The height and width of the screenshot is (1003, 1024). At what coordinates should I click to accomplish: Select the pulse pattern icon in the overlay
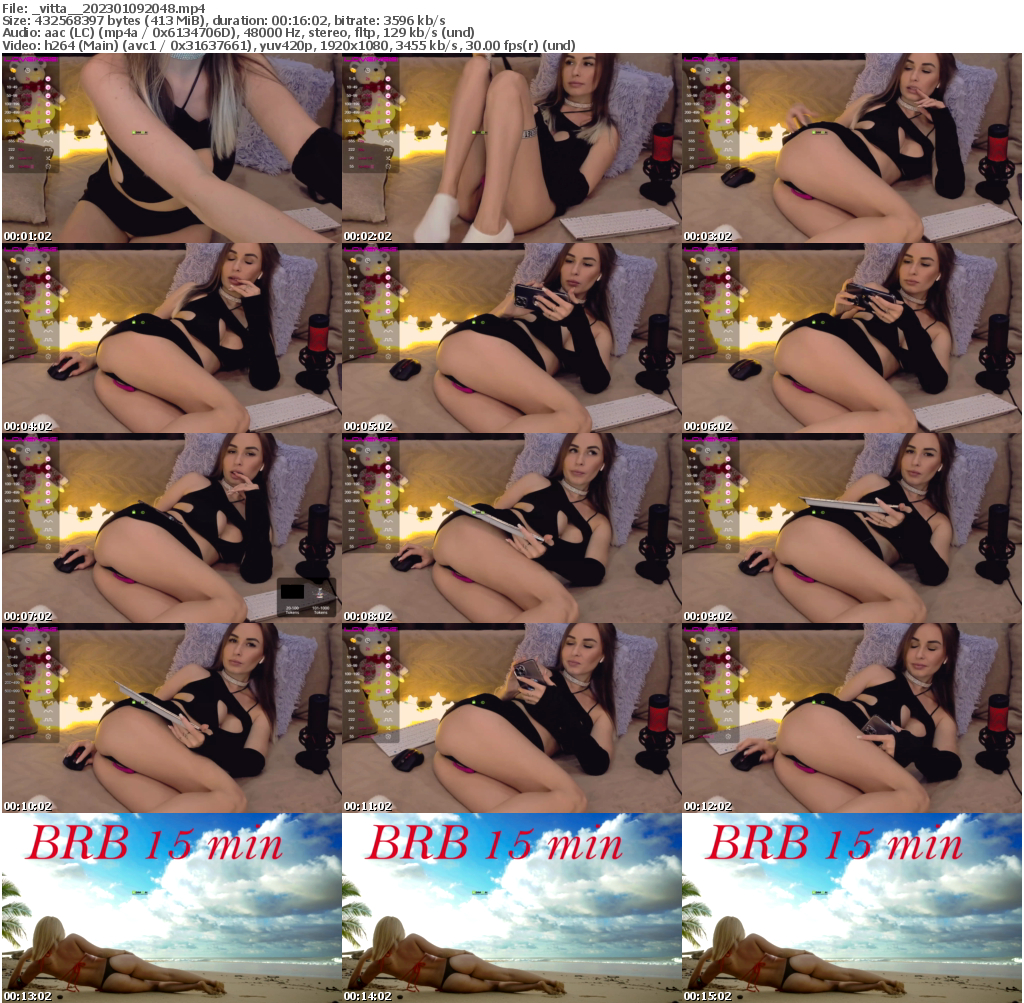pos(48,149)
